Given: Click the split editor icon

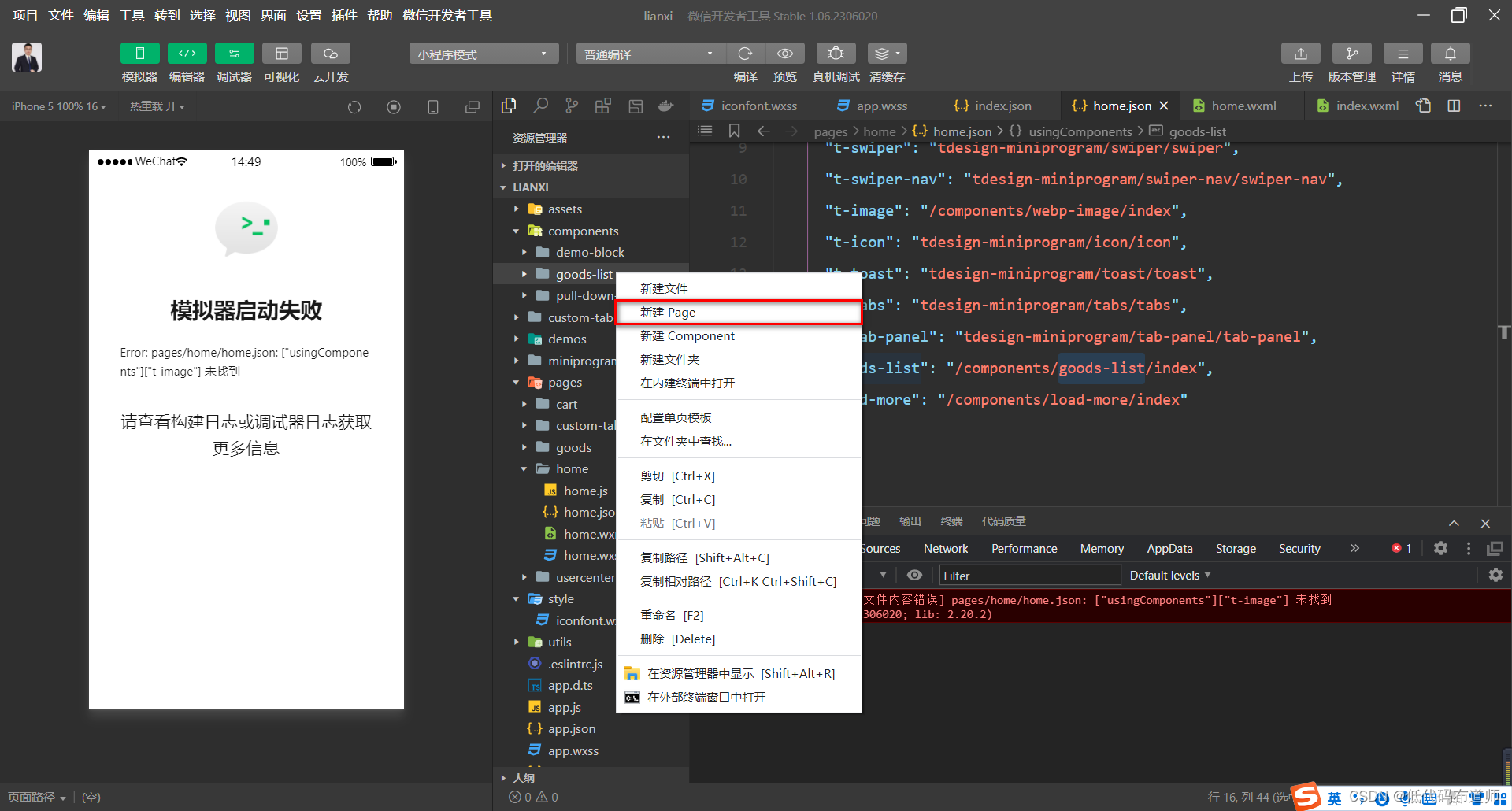Looking at the screenshot, I should pos(1454,106).
